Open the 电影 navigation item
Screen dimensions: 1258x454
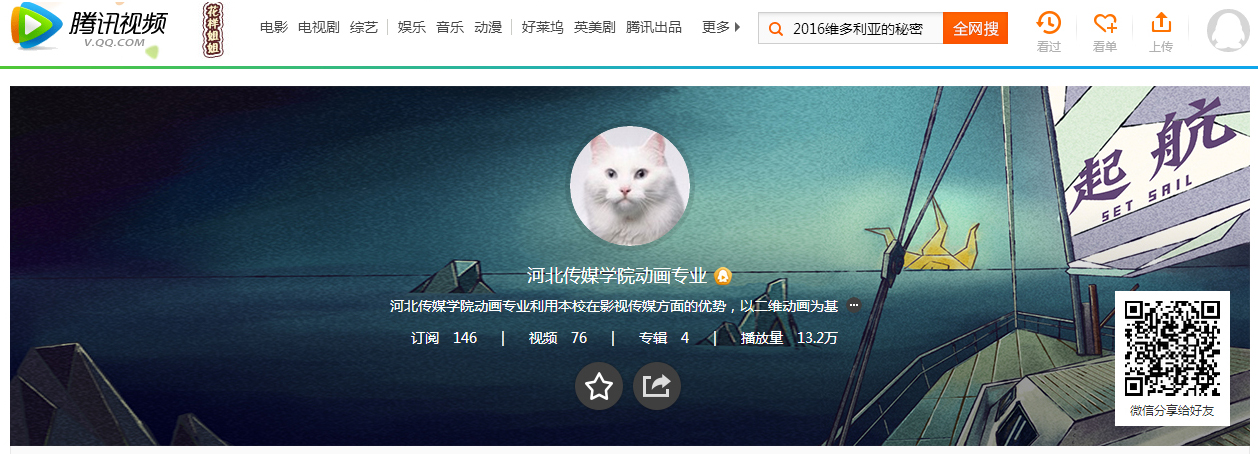coord(274,27)
